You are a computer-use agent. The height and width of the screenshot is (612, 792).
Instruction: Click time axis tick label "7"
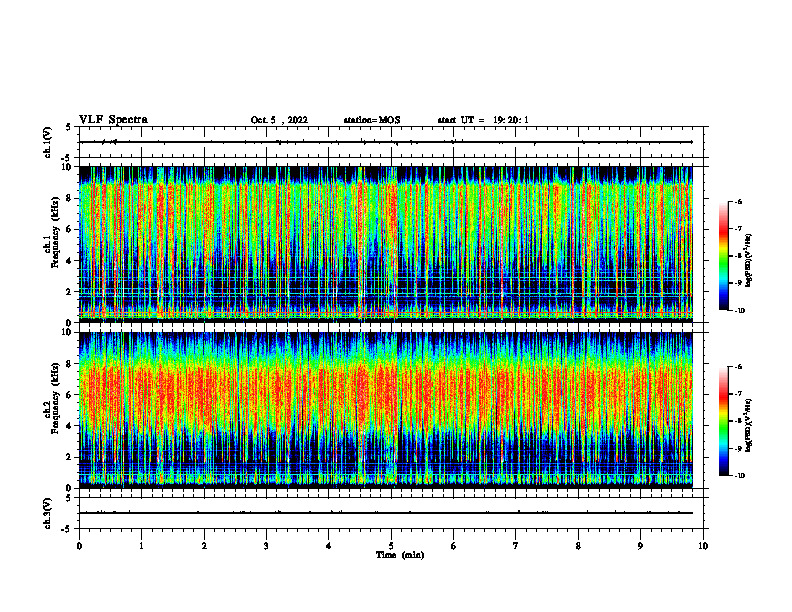[x=516, y=546]
